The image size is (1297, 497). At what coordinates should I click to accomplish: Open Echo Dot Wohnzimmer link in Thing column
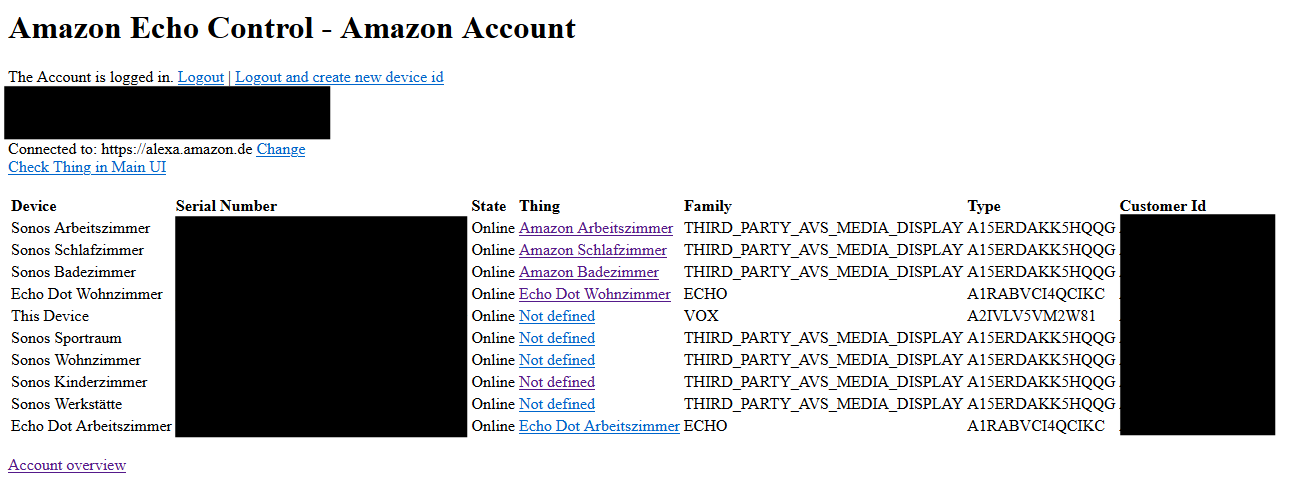tap(594, 294)
